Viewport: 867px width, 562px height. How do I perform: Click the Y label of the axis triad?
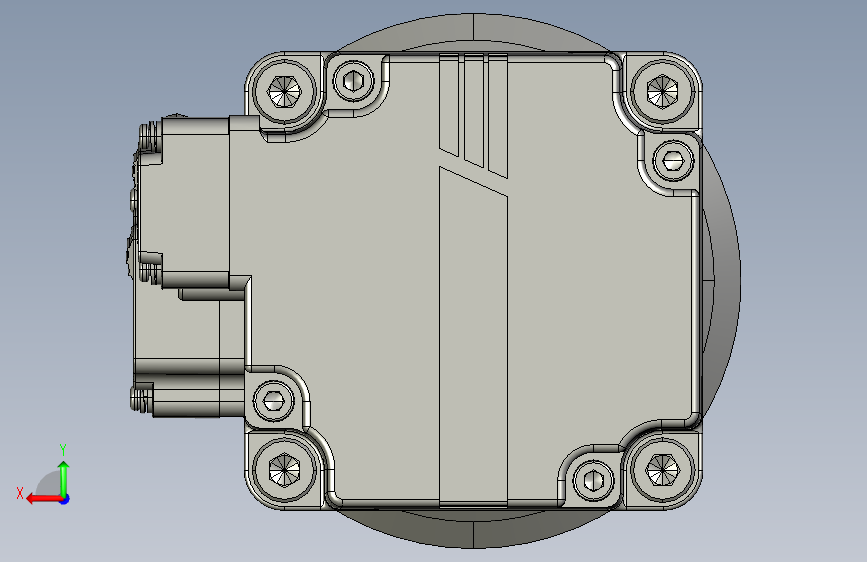pyautogui.click(x=63, y=449)
